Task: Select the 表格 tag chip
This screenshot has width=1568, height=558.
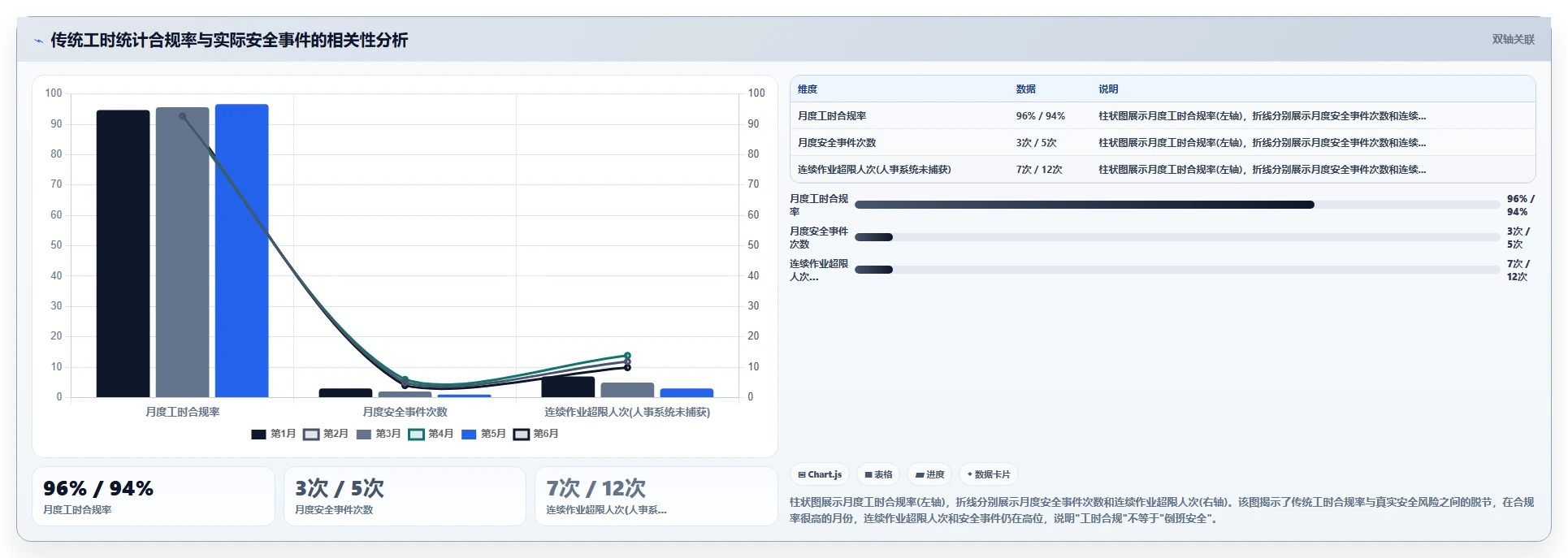Action: pyautogui.click(x=878, y=474)
